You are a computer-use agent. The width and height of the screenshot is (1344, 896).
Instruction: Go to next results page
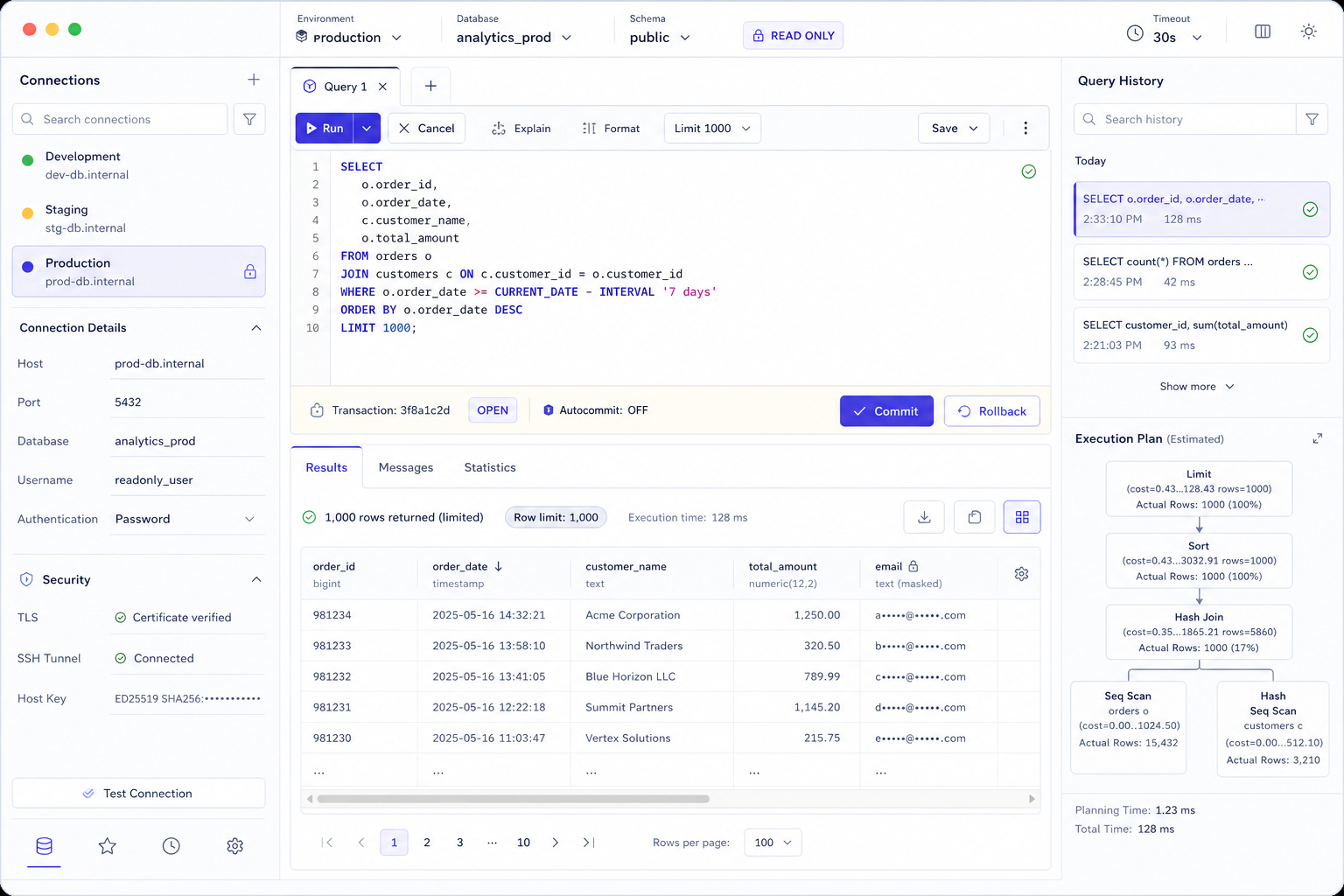pyautogui.click(x=556, y=843)
